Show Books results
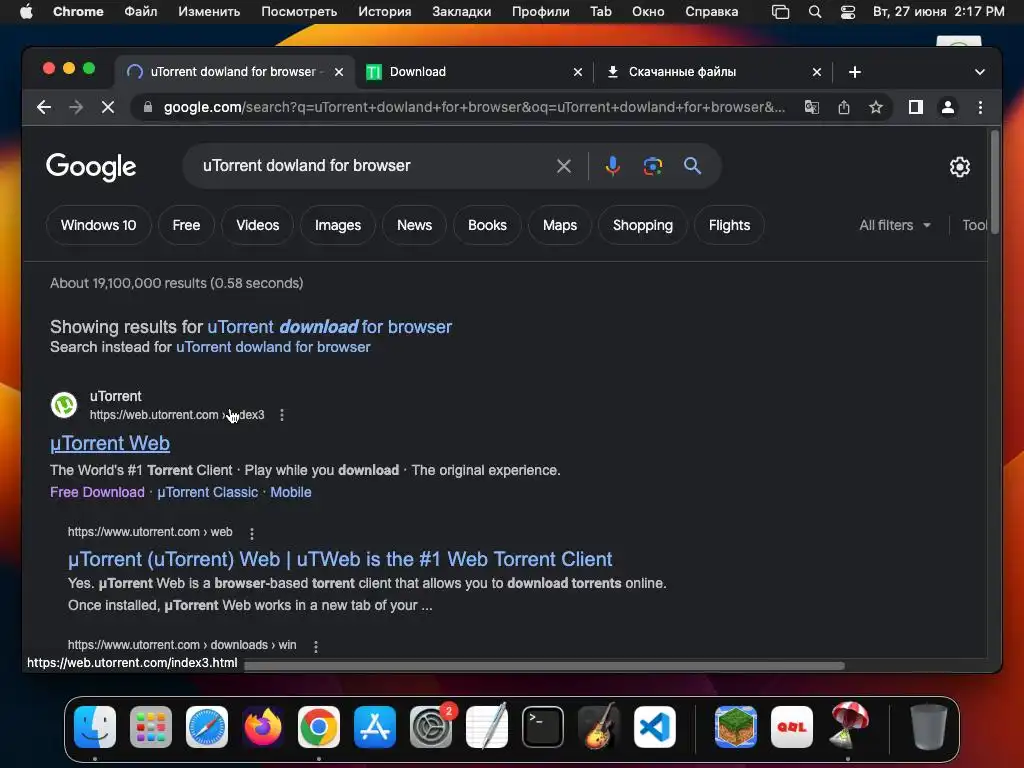 (487, 225)
